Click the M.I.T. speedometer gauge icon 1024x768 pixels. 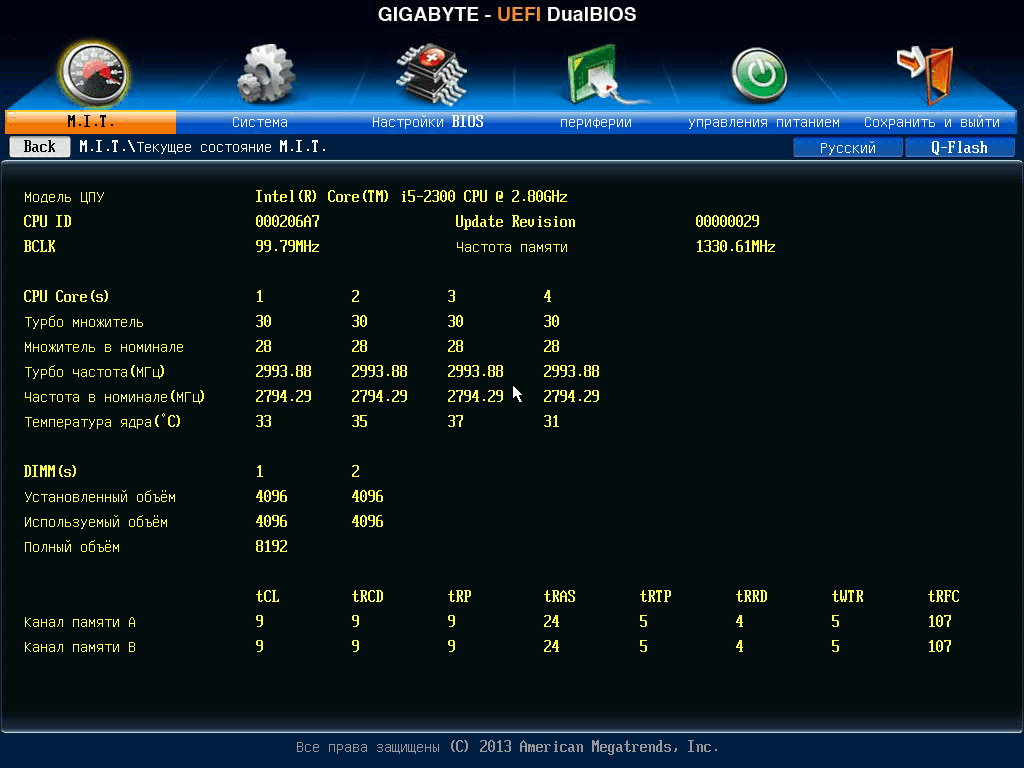click(94, 75)
